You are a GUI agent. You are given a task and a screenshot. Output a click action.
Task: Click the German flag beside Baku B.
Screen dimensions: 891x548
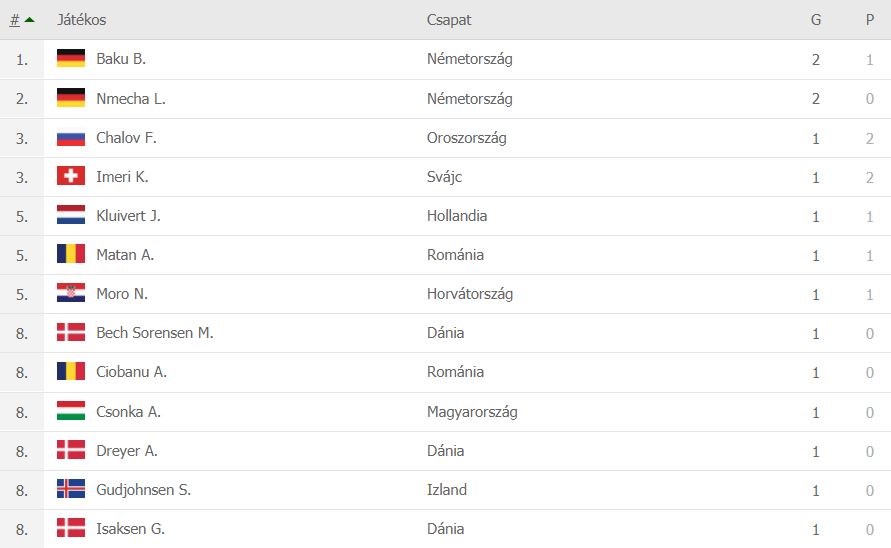point(71,59)
